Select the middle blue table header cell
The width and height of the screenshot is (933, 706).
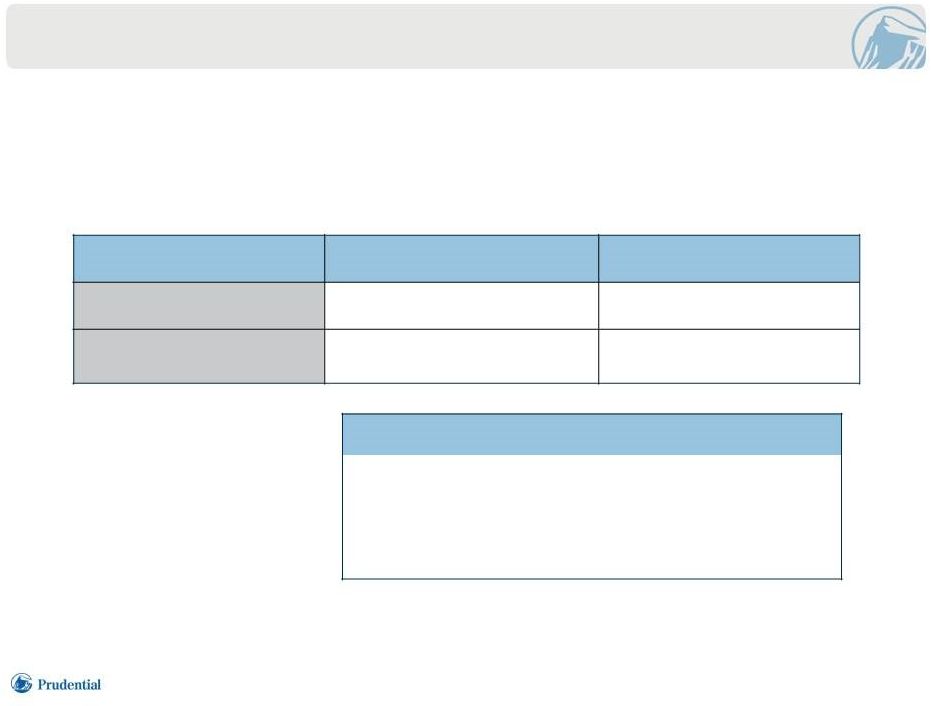[461, 259]
